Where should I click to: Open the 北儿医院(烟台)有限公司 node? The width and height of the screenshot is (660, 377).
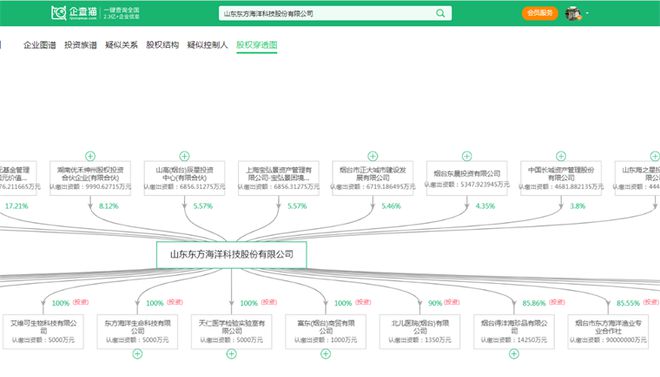(420, 332)
